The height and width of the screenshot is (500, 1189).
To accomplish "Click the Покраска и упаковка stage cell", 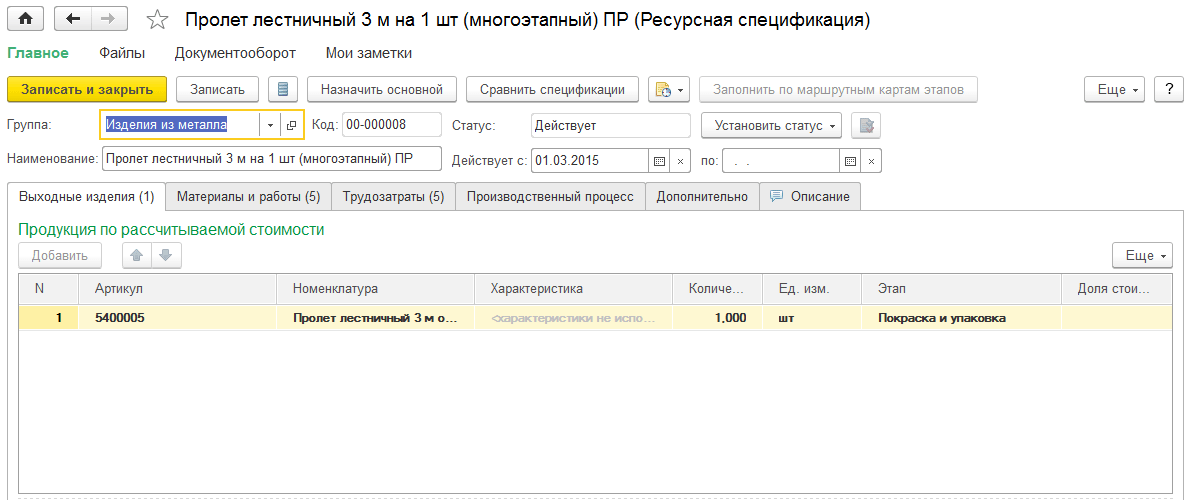I will [x=961, y=319].
